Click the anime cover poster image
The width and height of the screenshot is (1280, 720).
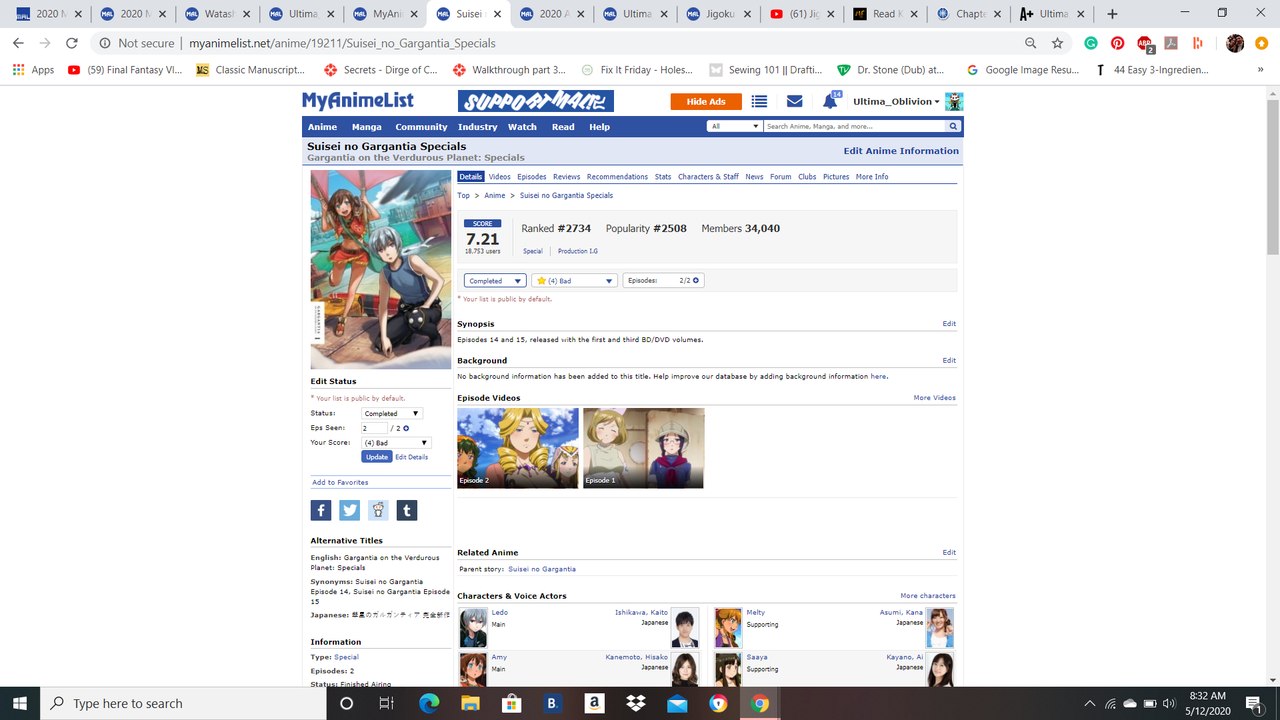coord(380,269)
